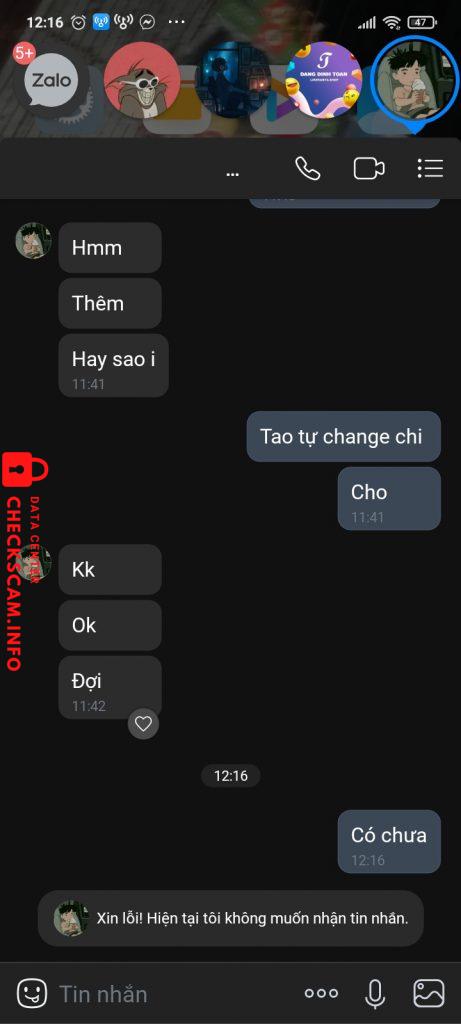Focus the Tin nhắn message input field

176,994
